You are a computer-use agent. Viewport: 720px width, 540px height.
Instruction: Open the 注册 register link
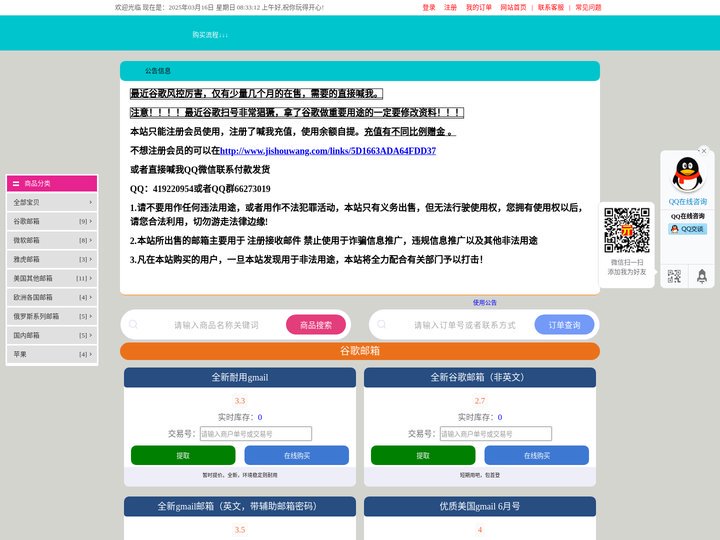pyautogui.click(x=450, y=7)
